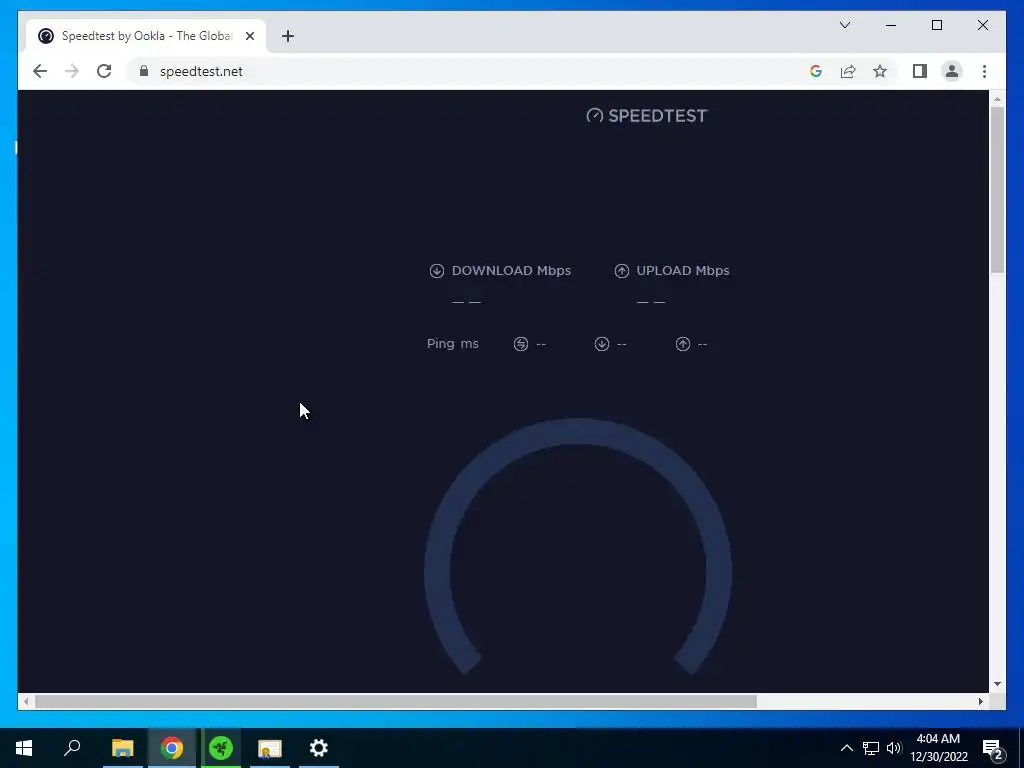This screenshot has height=768, width=1024.
Task: Open File Explorer from taskbar
Action: (122, 748)
